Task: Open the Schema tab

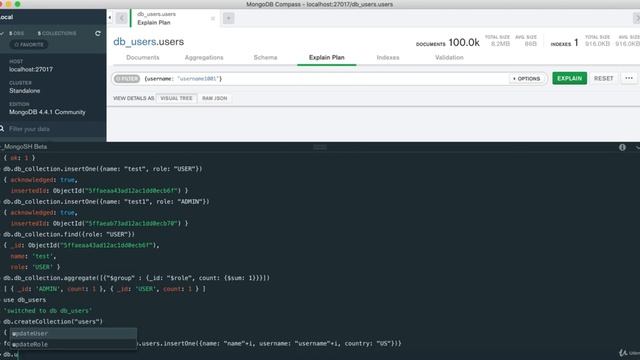Action: pyautogui.click(x=265, y=58)
